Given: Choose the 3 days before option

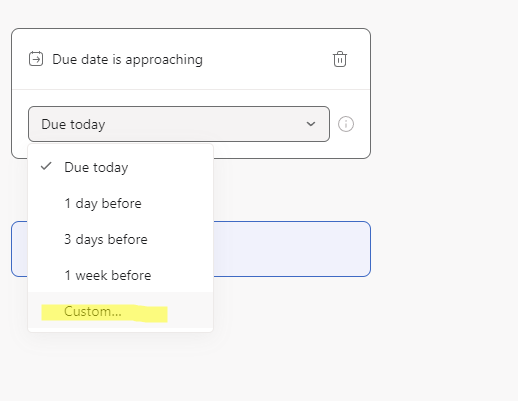Looking at the screenshot, I should point(120,239).
